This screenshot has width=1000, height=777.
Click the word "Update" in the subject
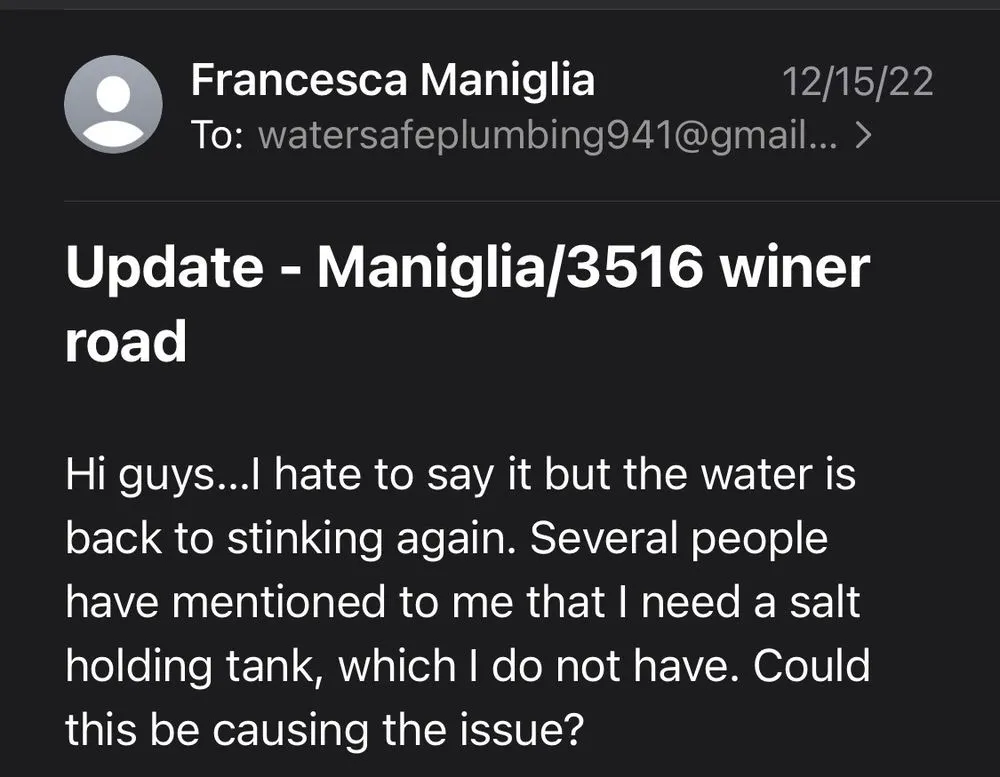coord(164,271)
